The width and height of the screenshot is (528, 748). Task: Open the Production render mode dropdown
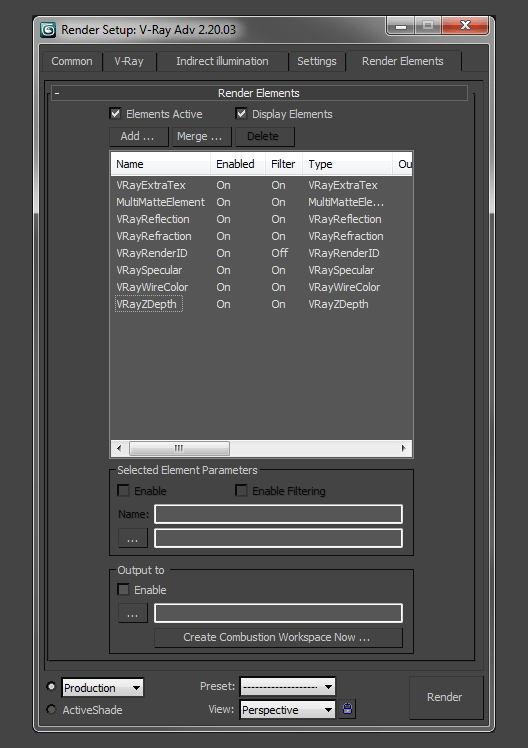tap(103, 687)
